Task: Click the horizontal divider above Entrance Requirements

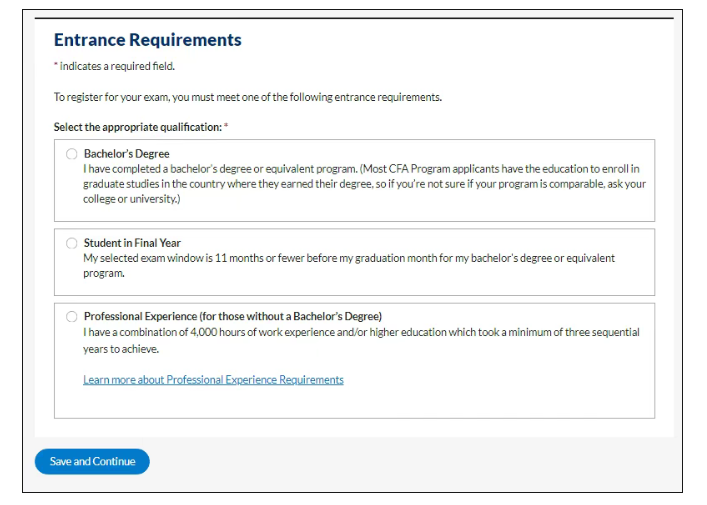Action: pyautogui.click(x=353, y=18)
